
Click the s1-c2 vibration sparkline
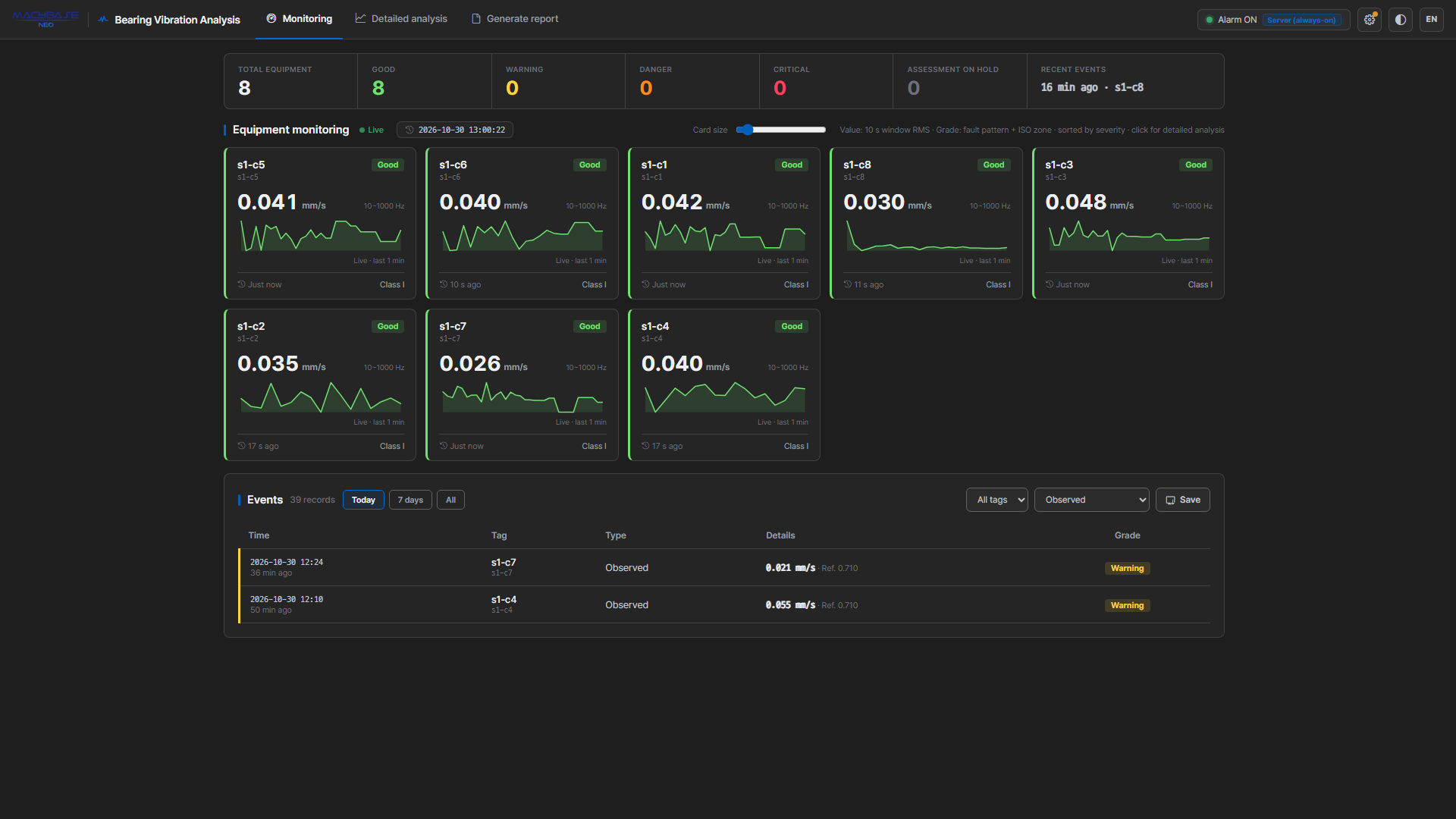click(x=320, y=397)
